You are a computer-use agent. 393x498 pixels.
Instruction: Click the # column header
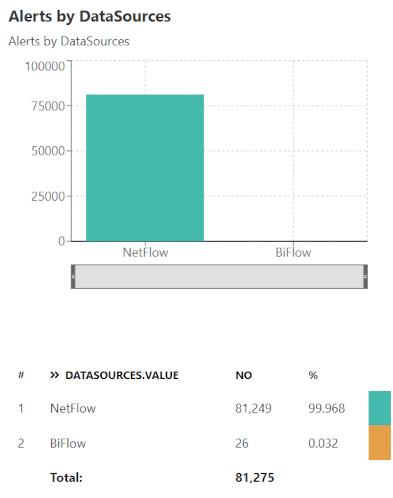pyautogui.click(x=21, y=375)
